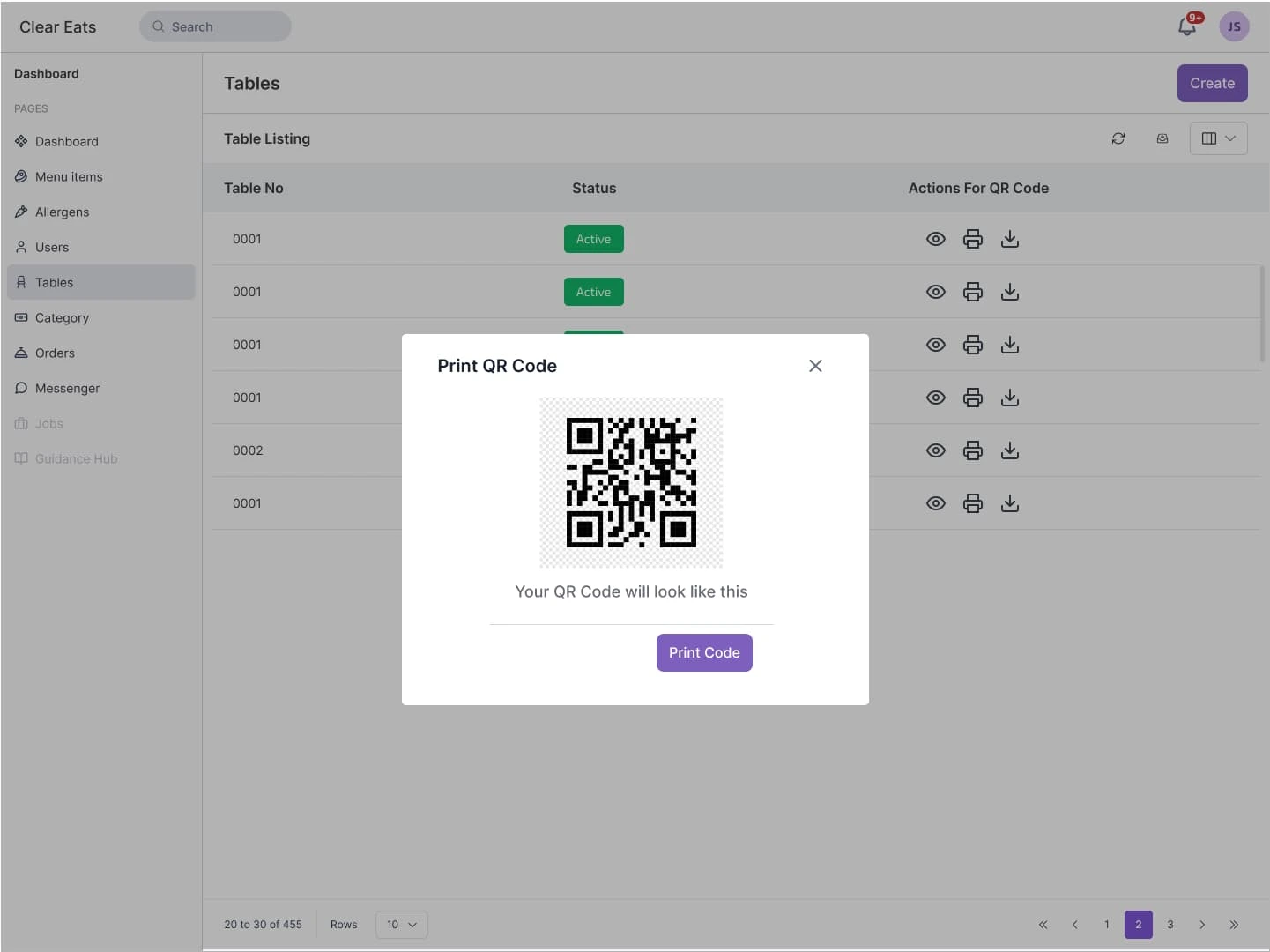The height and width of the screenshot is (952, 1270).
Task: Open Guidance Hub in the sidebar
Action: tap(101, 458)
